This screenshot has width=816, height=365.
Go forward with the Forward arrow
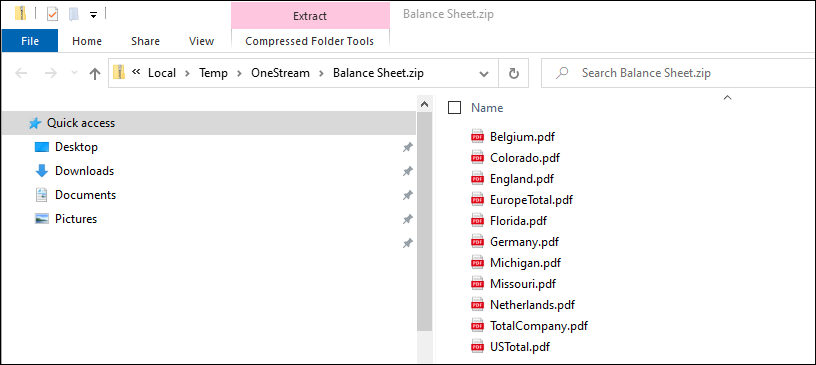coord(50,73)
